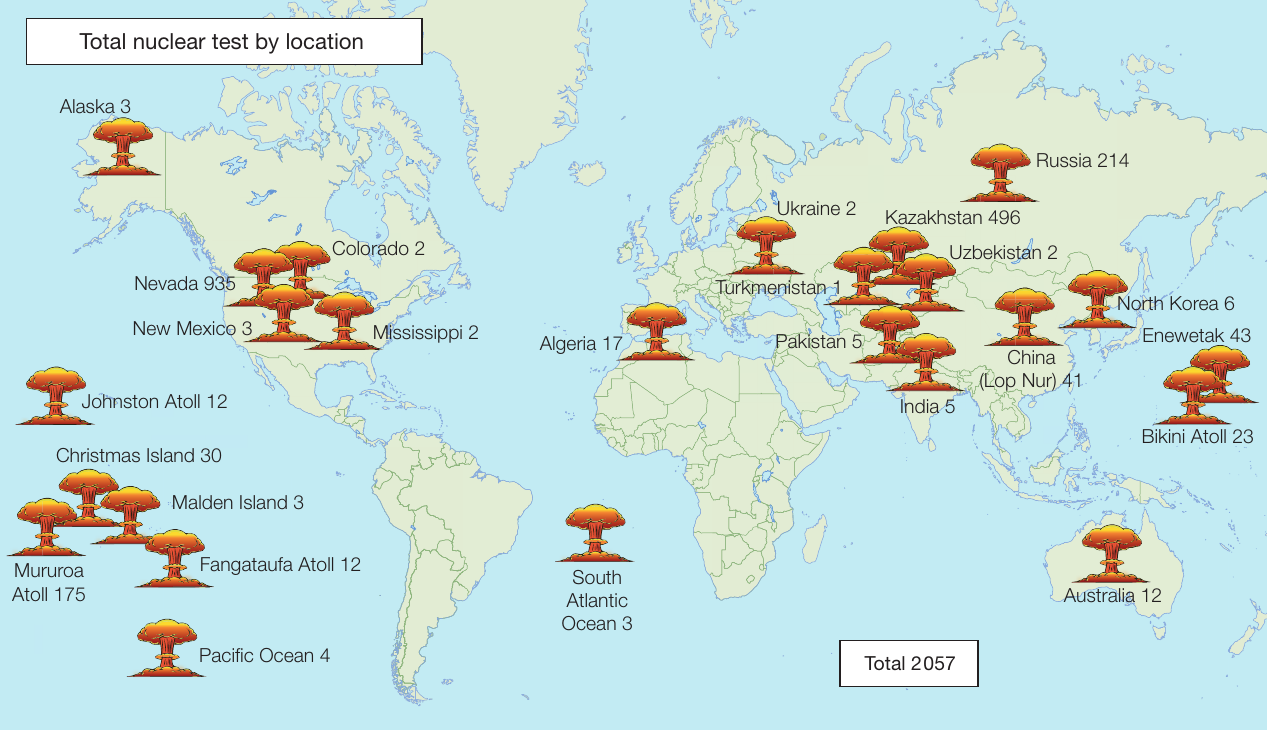The width and height of the screenshot is (1267, 731).
Task: Click the South Atlantic Ocean mushroom cloud
Action: tap(595, 533)
